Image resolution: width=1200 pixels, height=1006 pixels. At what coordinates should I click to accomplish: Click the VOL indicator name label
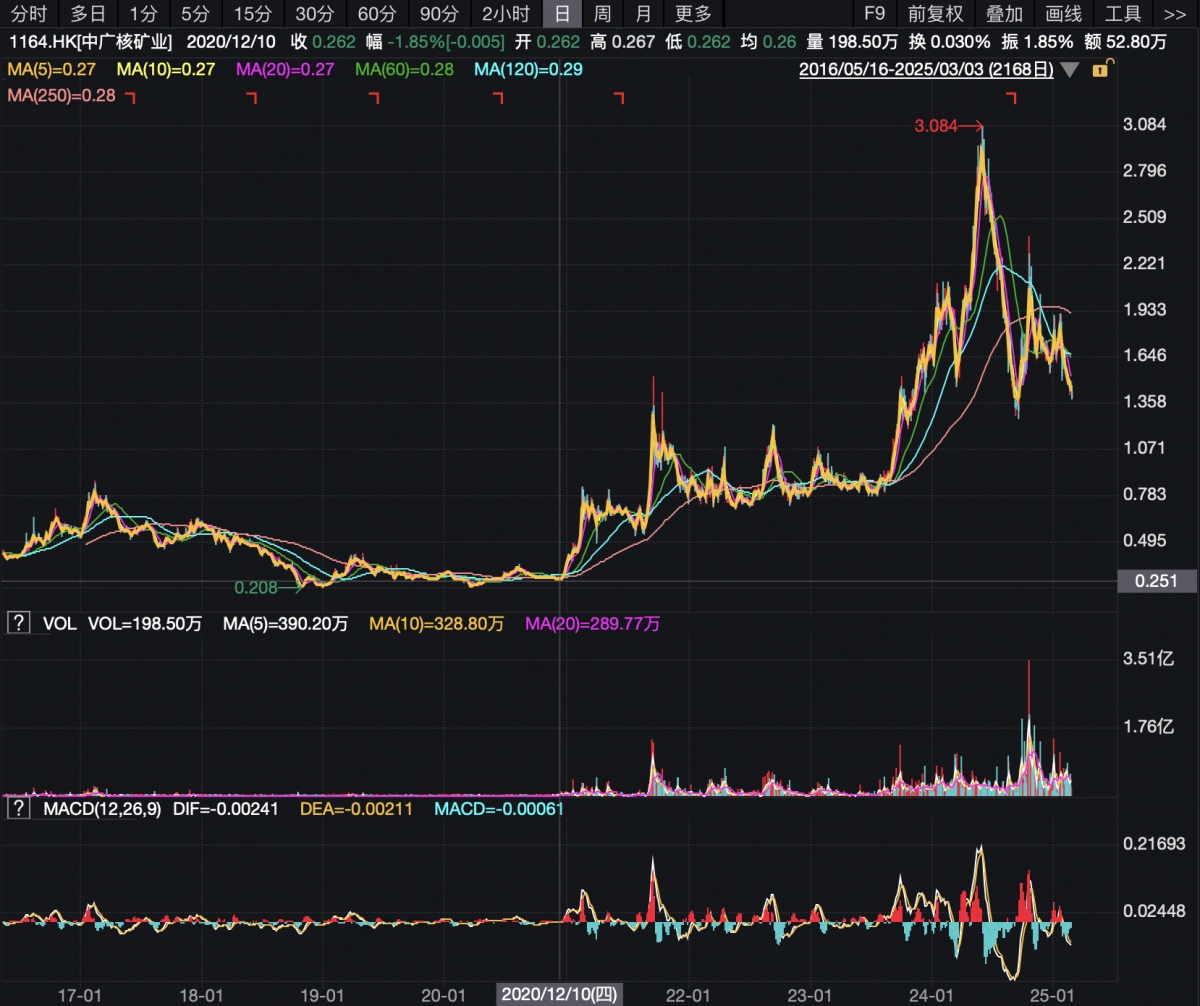(x=59, y=624)
